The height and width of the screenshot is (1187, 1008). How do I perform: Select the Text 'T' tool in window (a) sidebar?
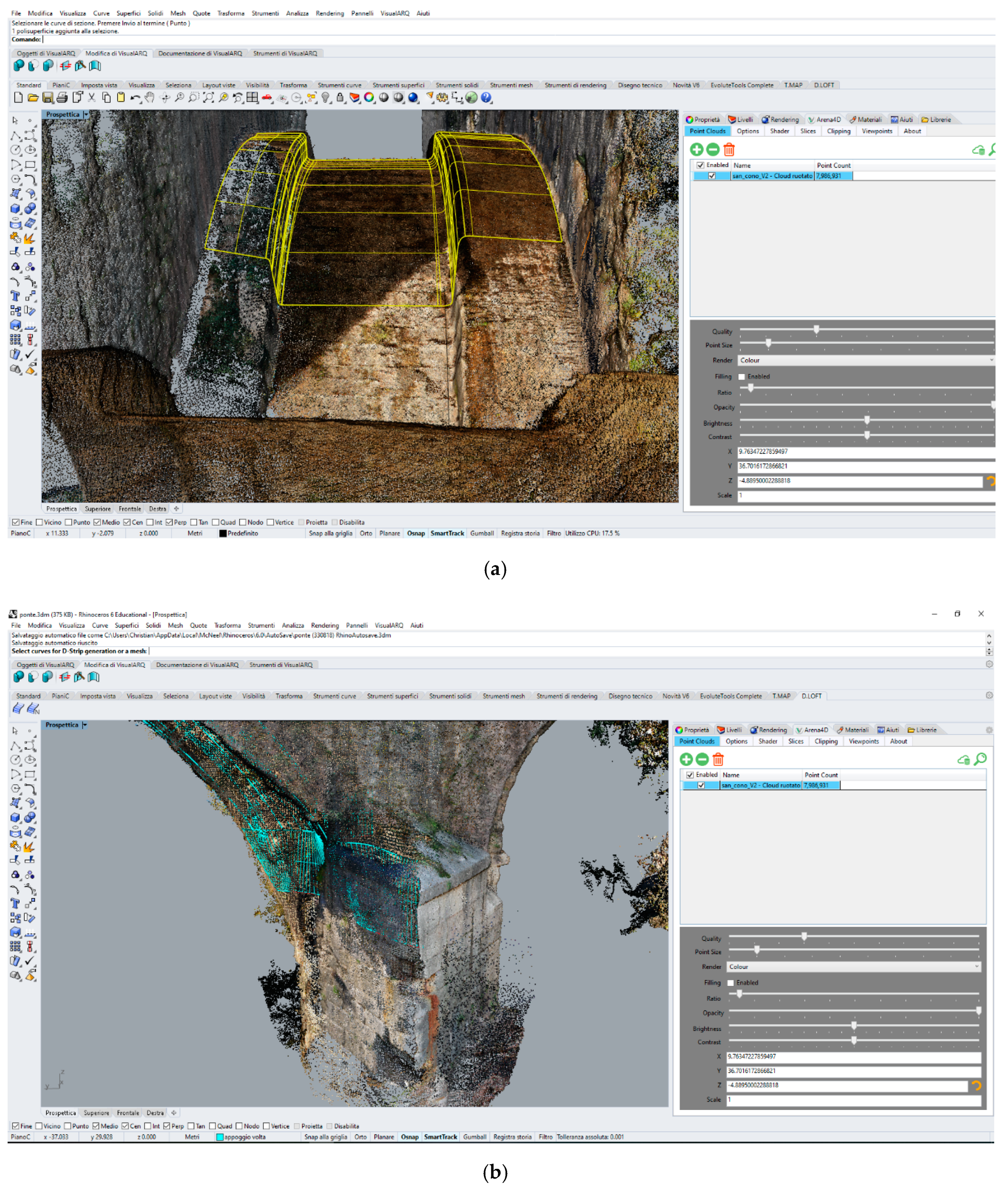(x=16, y=296)
